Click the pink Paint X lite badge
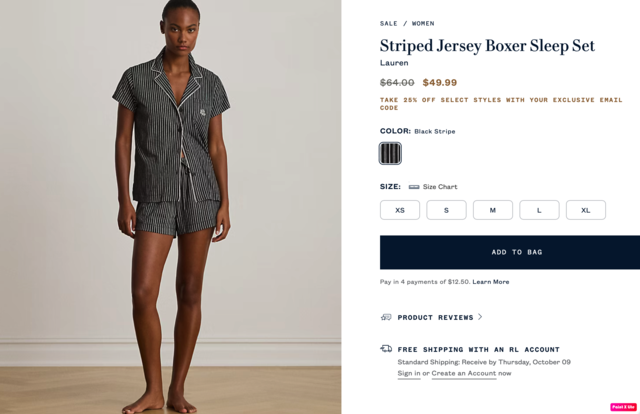640x414 pixels. pos(623,407)
